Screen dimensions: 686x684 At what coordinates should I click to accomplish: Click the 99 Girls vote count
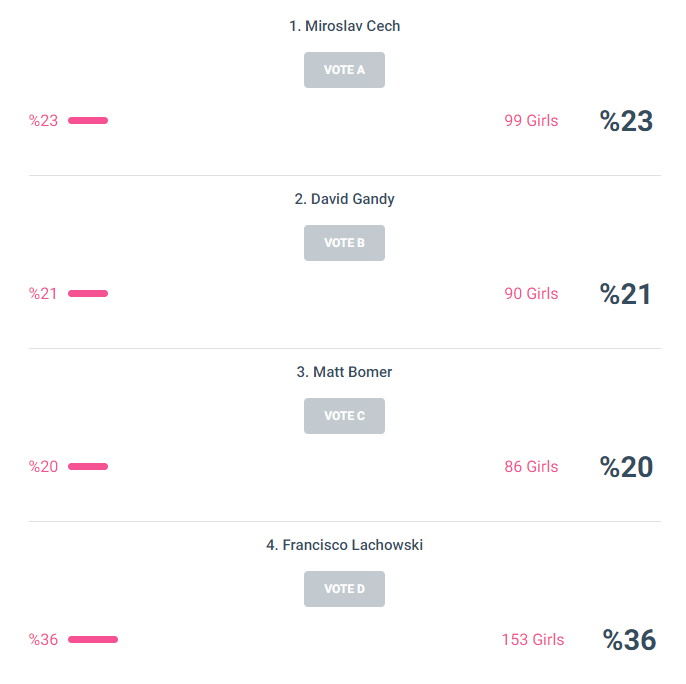pos(531,121)
